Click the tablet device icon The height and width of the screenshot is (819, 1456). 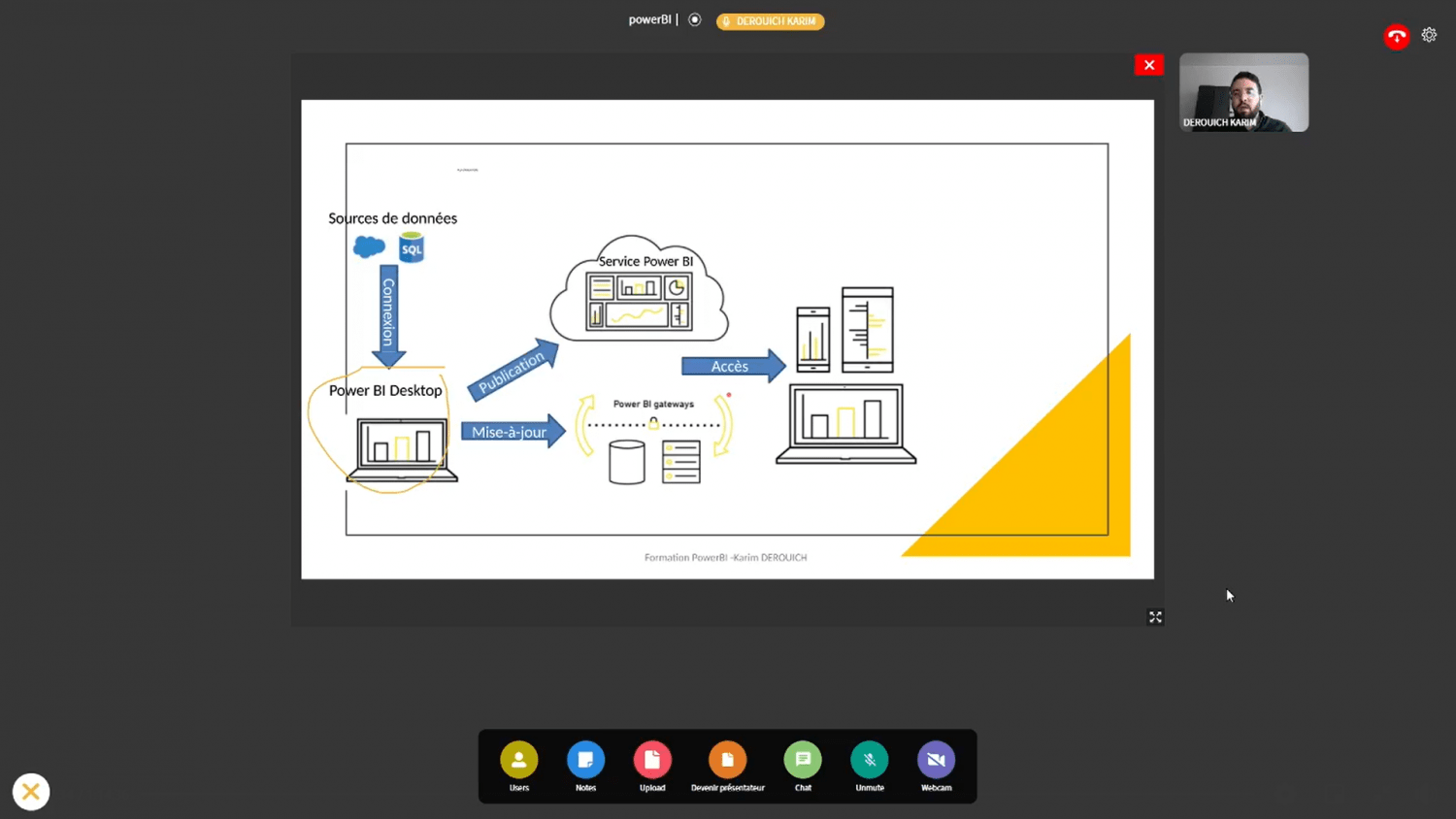(868, 330)
